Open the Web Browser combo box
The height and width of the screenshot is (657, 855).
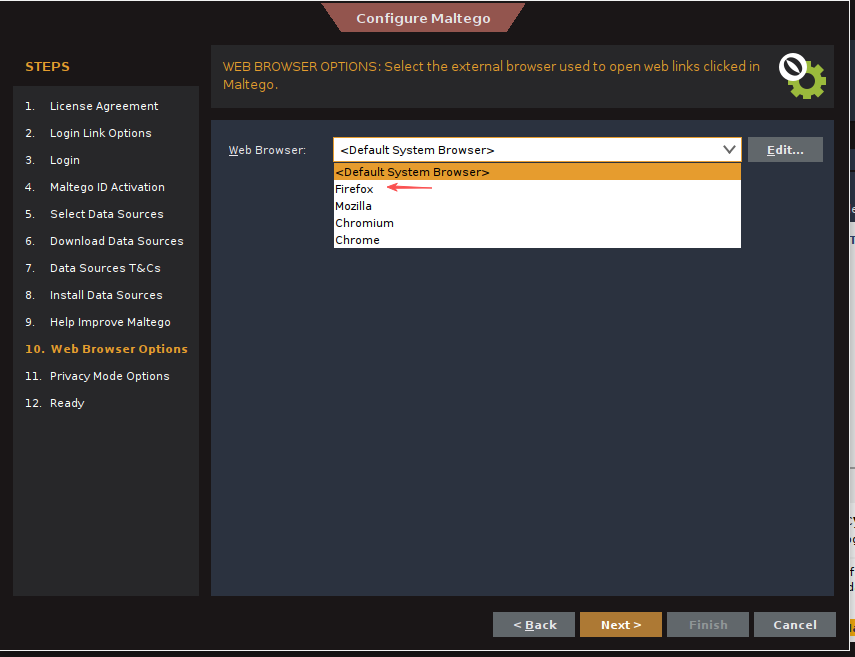(537, 149)
